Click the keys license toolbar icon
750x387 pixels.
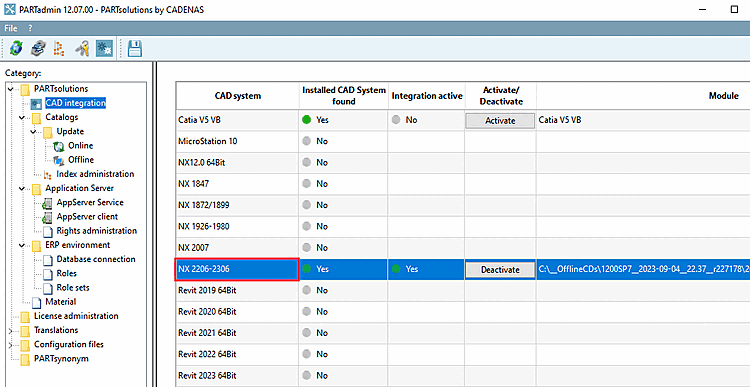[x=82, y=48]
